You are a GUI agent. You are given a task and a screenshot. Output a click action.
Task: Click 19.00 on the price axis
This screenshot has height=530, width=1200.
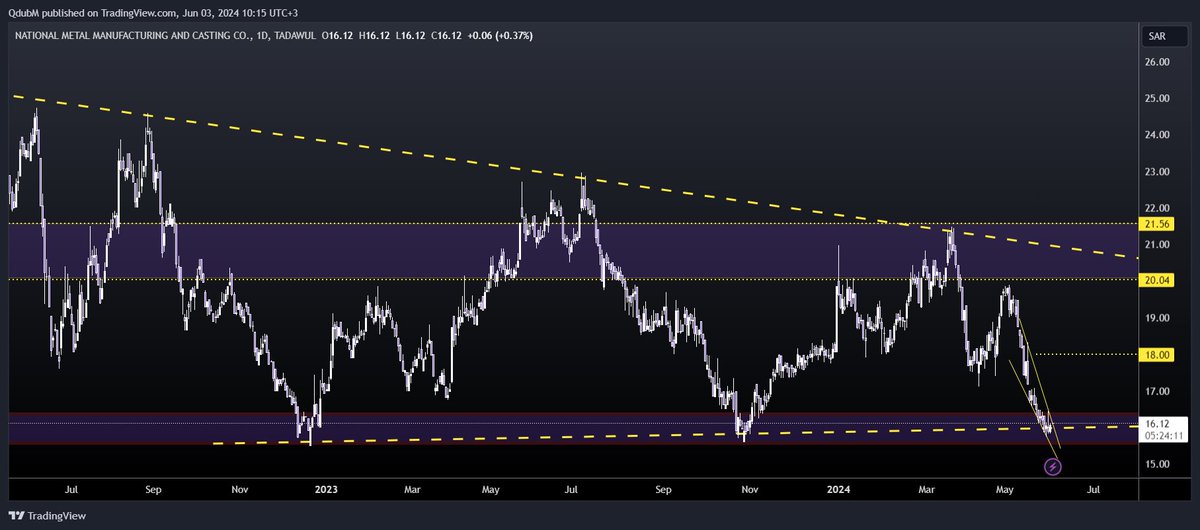coord(1157,318)
